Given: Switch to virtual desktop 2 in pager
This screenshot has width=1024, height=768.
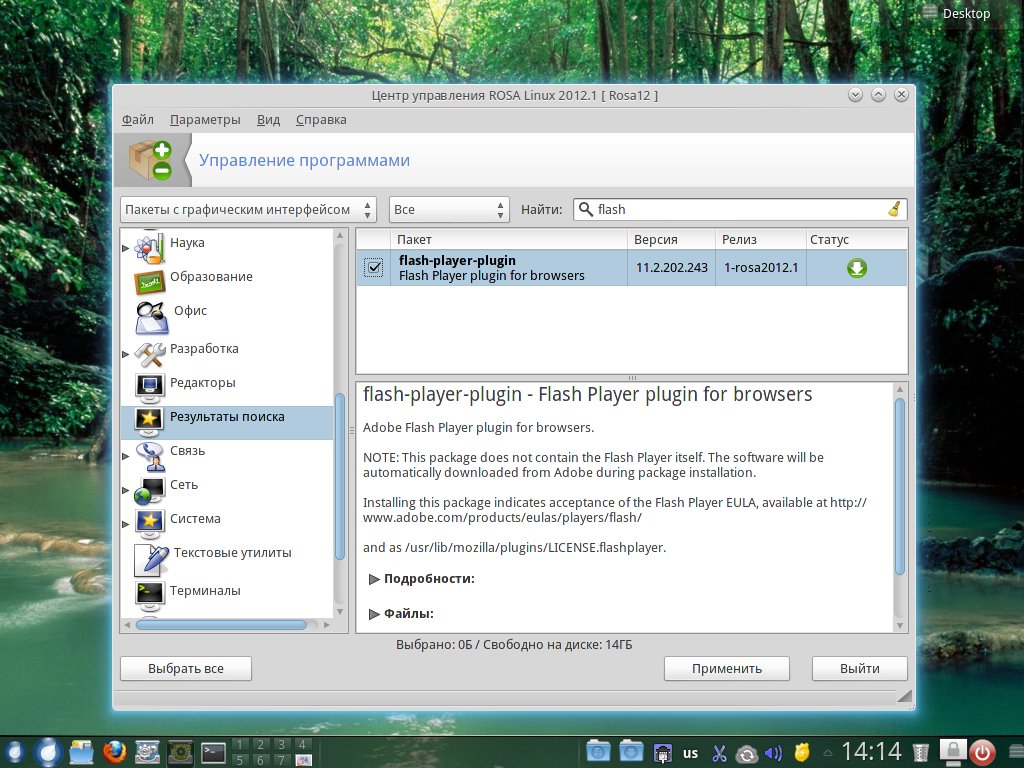Looking at the screenshot, I should (261, 744).
